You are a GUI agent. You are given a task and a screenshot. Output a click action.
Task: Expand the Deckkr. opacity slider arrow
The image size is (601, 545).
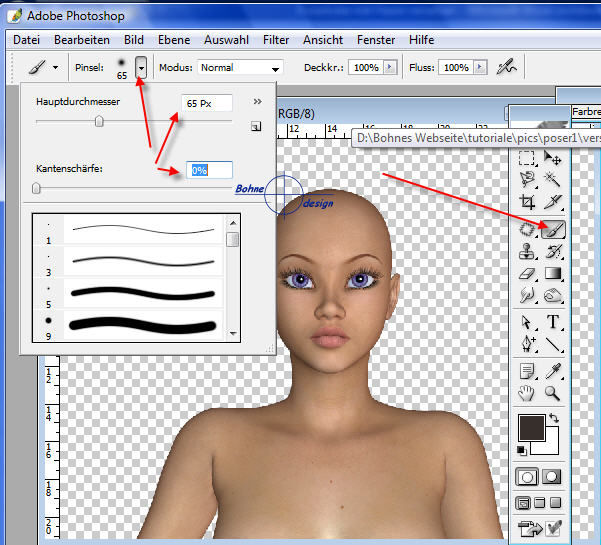390,67
